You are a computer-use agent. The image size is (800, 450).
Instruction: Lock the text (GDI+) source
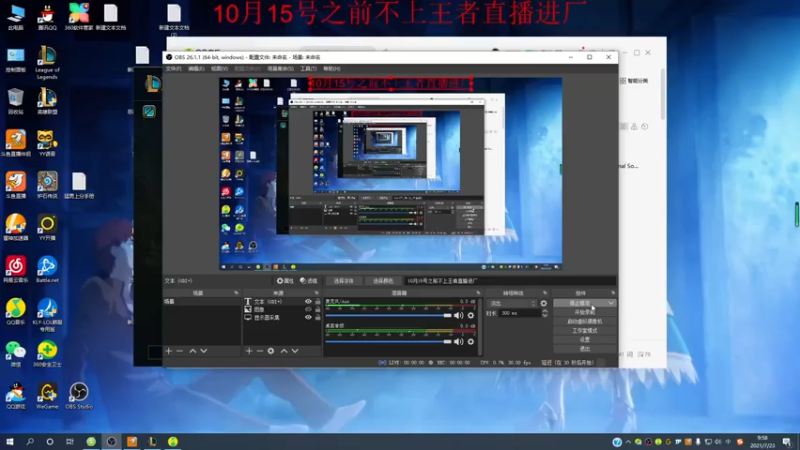[x=318, y=302]
